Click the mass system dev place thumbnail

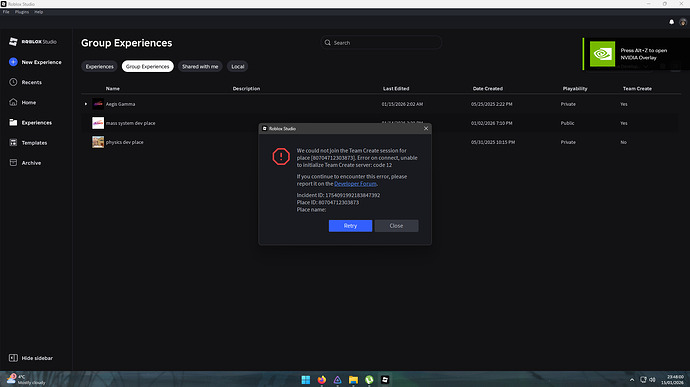(x=98, y=123)
